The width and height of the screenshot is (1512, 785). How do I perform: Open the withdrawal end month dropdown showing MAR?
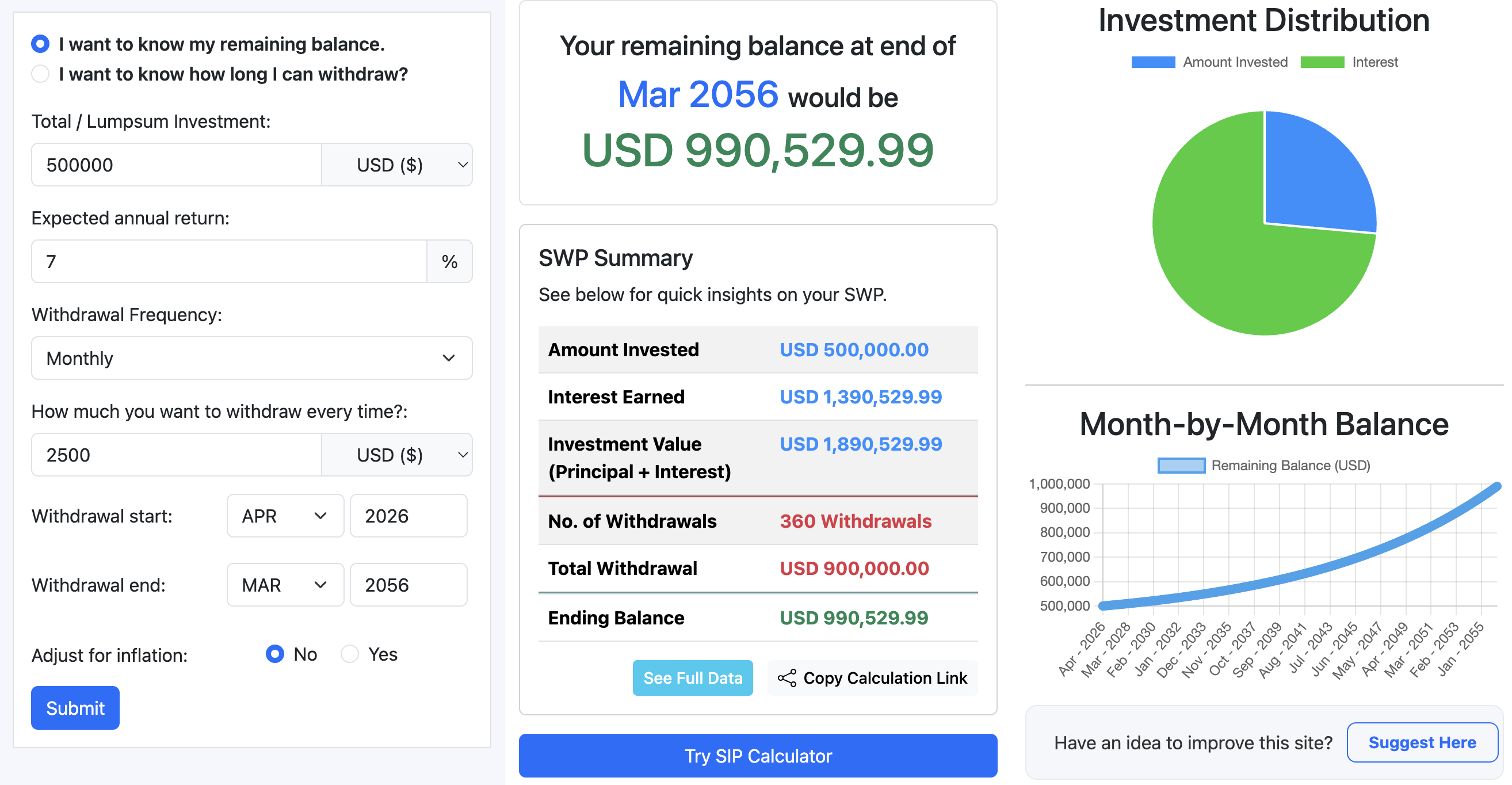pyautogui.click(x=285, y=584)
